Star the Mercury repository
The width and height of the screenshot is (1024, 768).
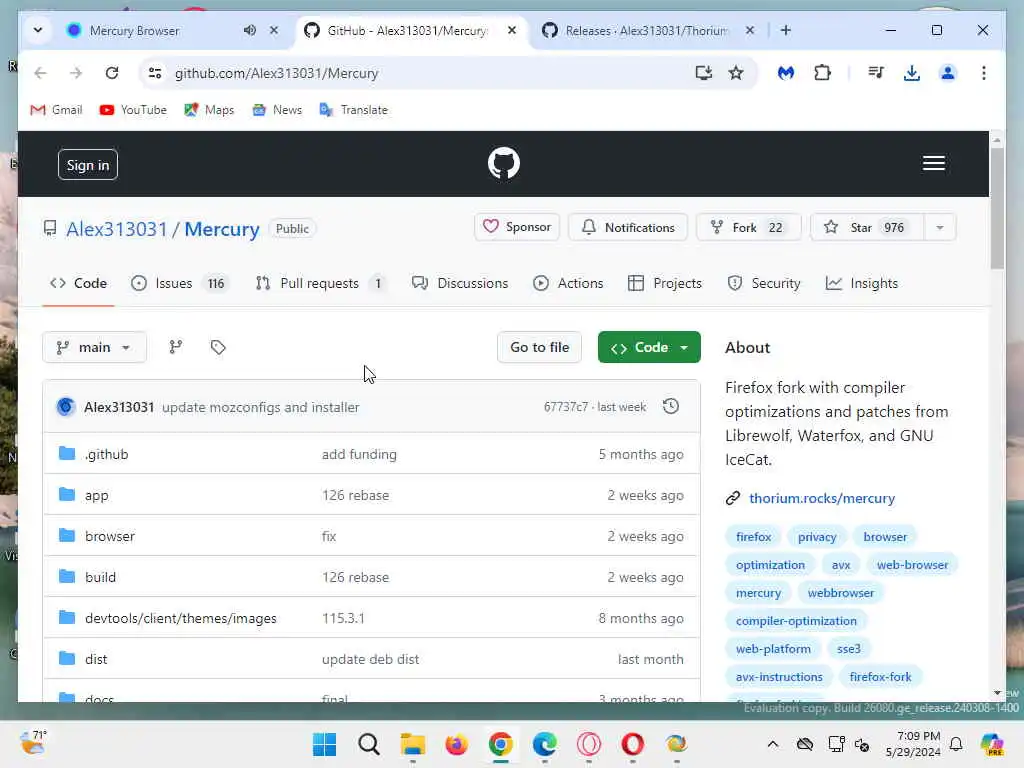867,227
